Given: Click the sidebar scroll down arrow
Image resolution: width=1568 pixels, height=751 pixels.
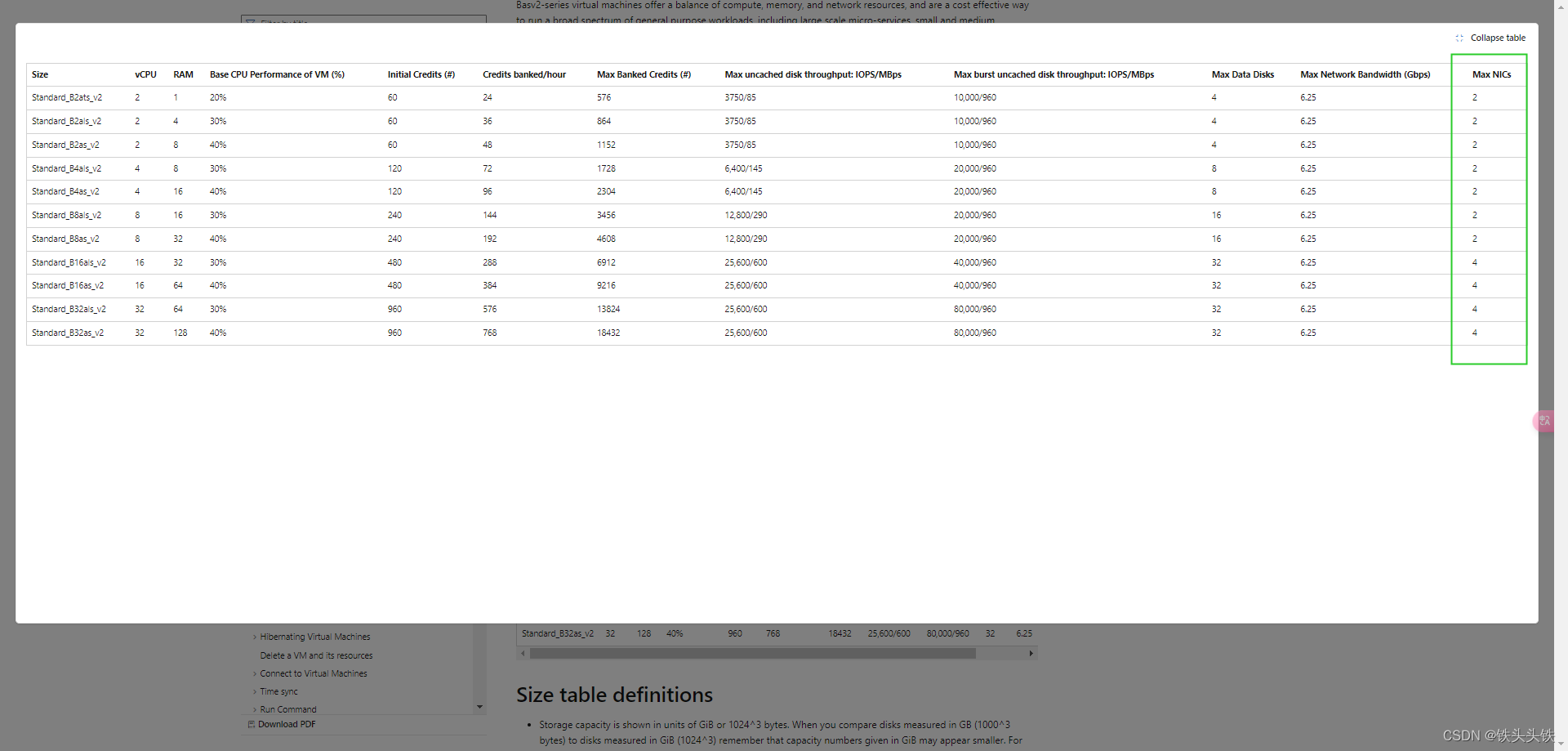Looking at the screenshot, I should (479, 707).
